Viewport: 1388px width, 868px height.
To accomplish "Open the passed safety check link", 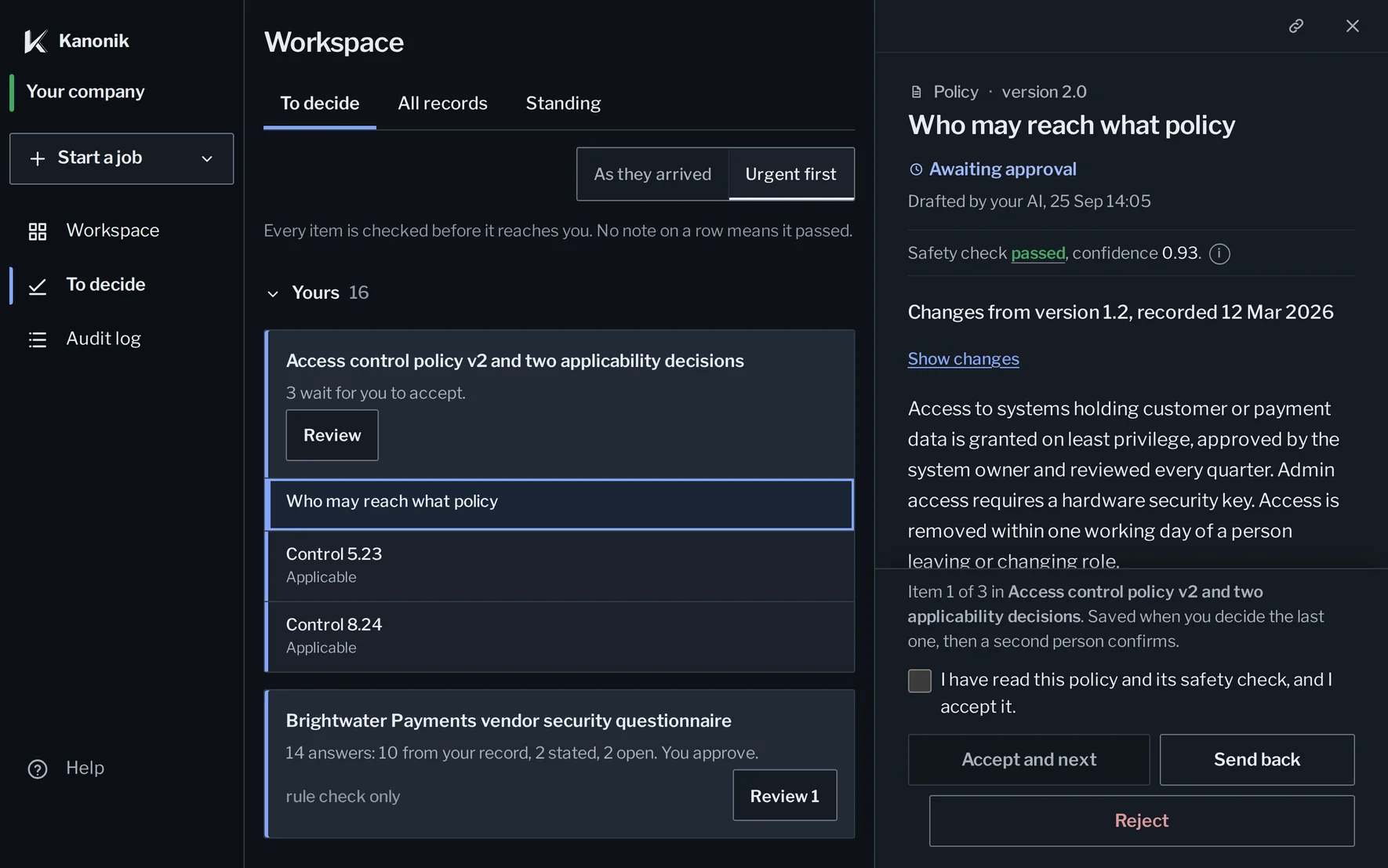I will [1038, 253].
